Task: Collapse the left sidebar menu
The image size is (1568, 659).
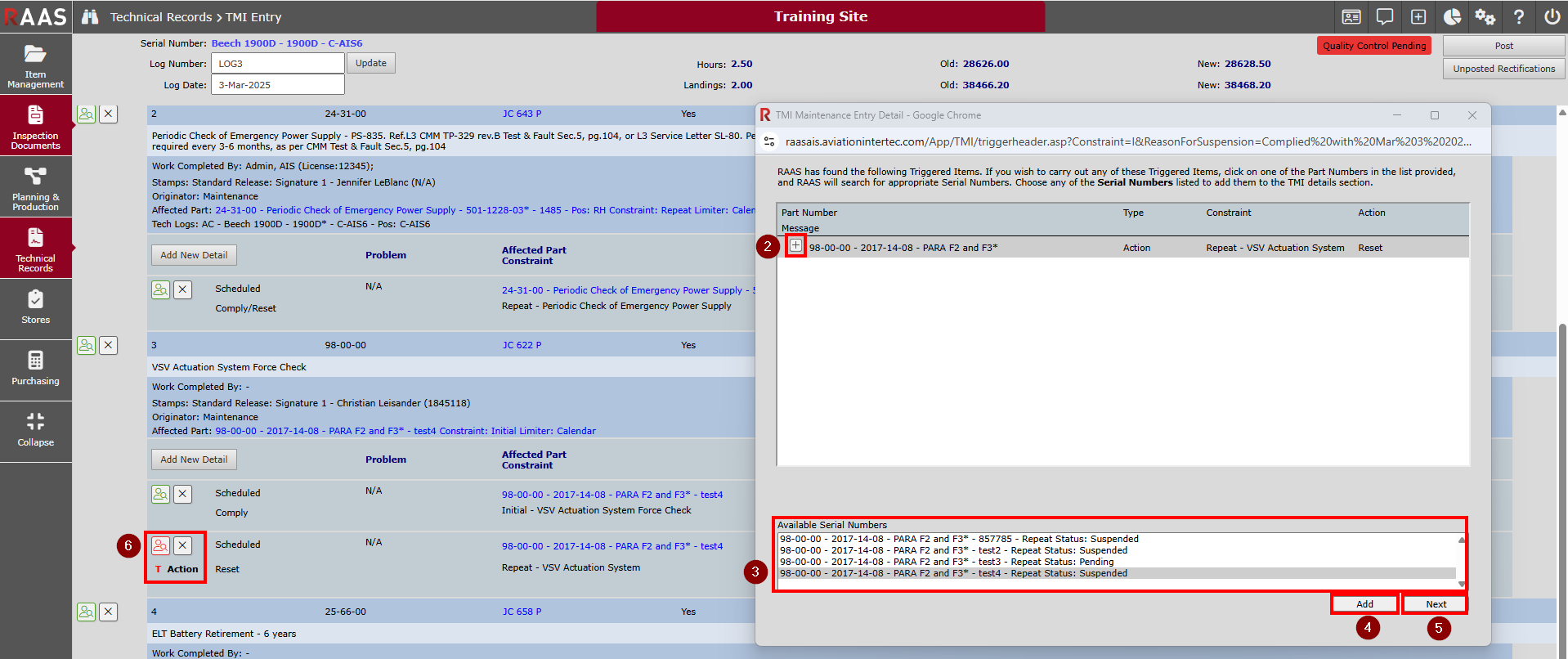Action: pos(35,430)
